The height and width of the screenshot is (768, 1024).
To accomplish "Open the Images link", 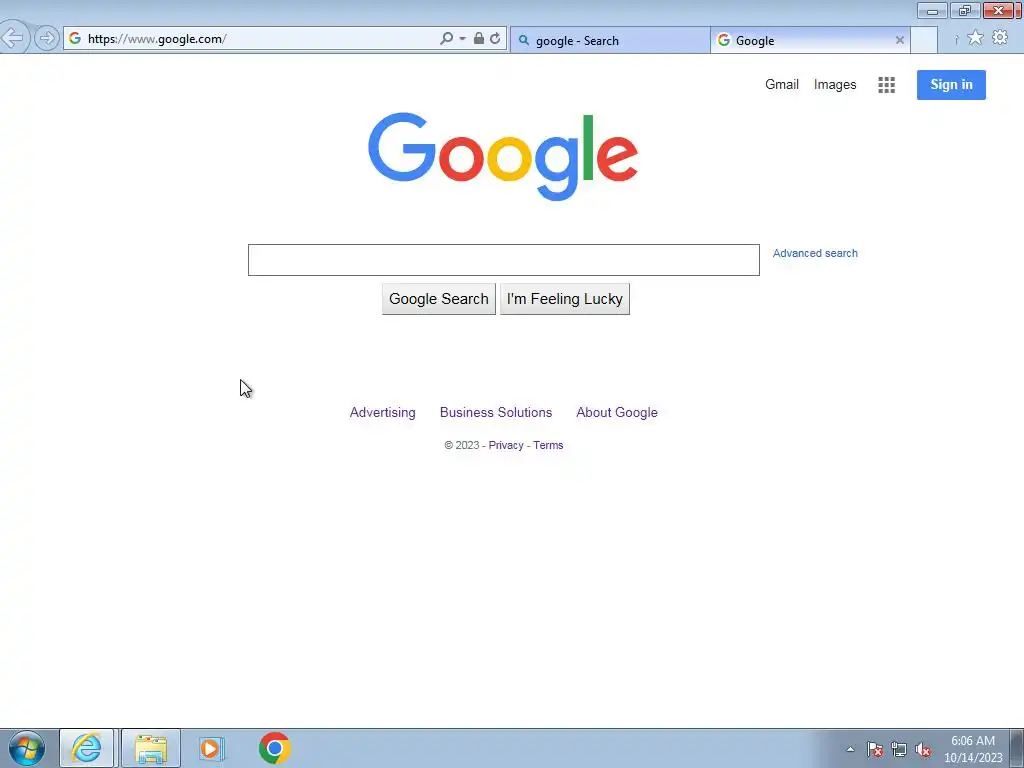I will [835, 84].
